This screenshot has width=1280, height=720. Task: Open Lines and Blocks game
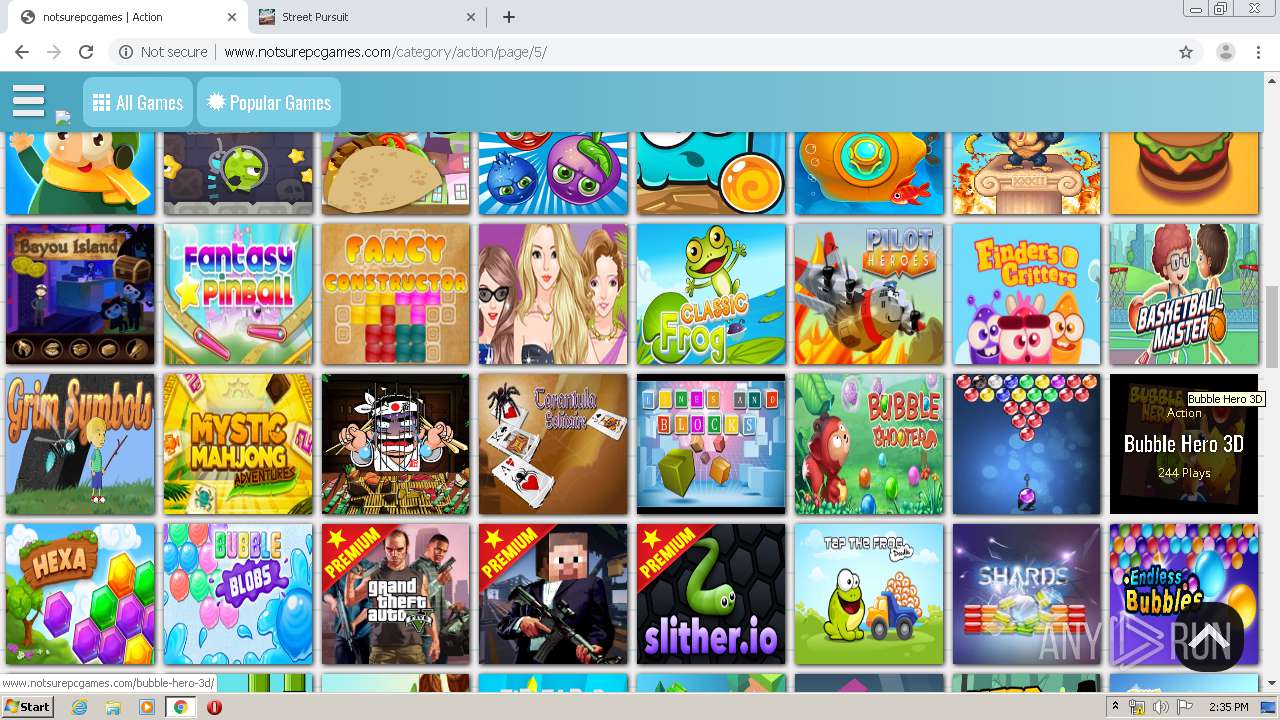point(711,444)
